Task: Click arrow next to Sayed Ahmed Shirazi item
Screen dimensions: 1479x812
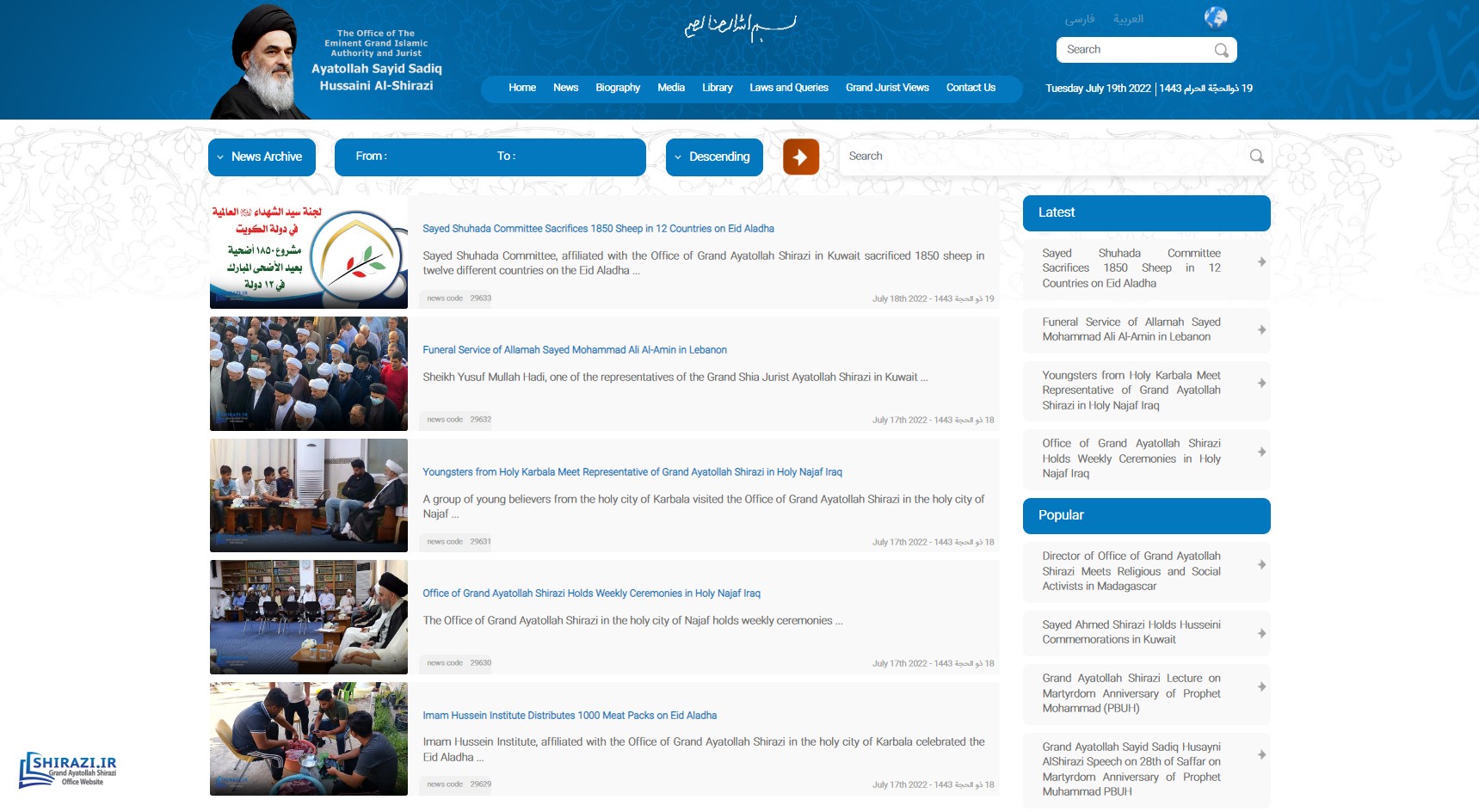Action: tap(1261, 633)
